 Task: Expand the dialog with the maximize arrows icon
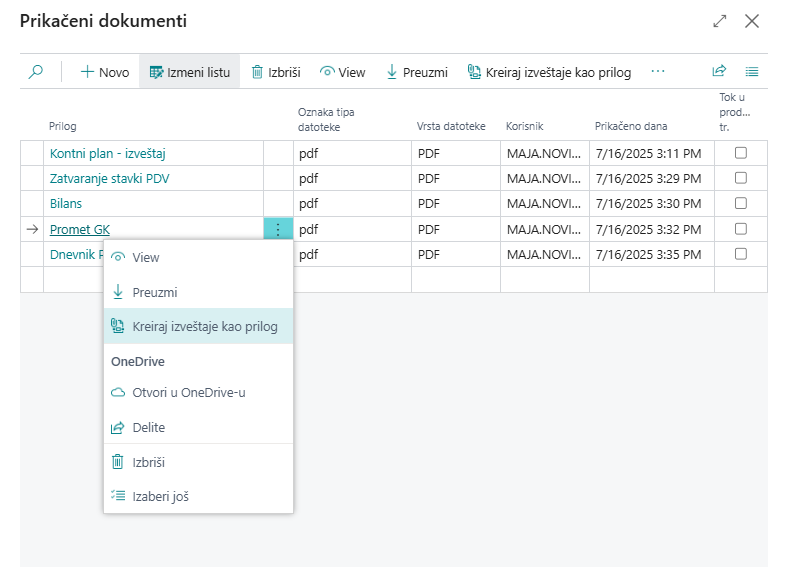pyautogui.click(x=719, y=21)
